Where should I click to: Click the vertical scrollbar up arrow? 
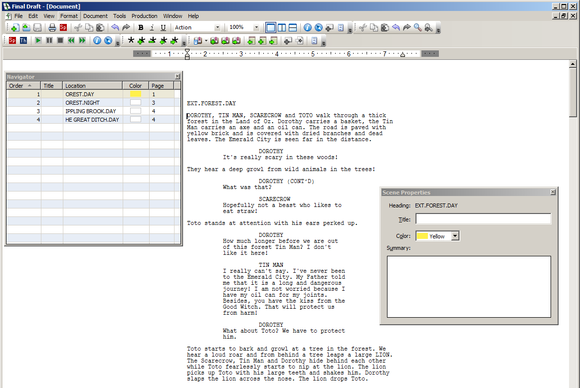[573, 64]
